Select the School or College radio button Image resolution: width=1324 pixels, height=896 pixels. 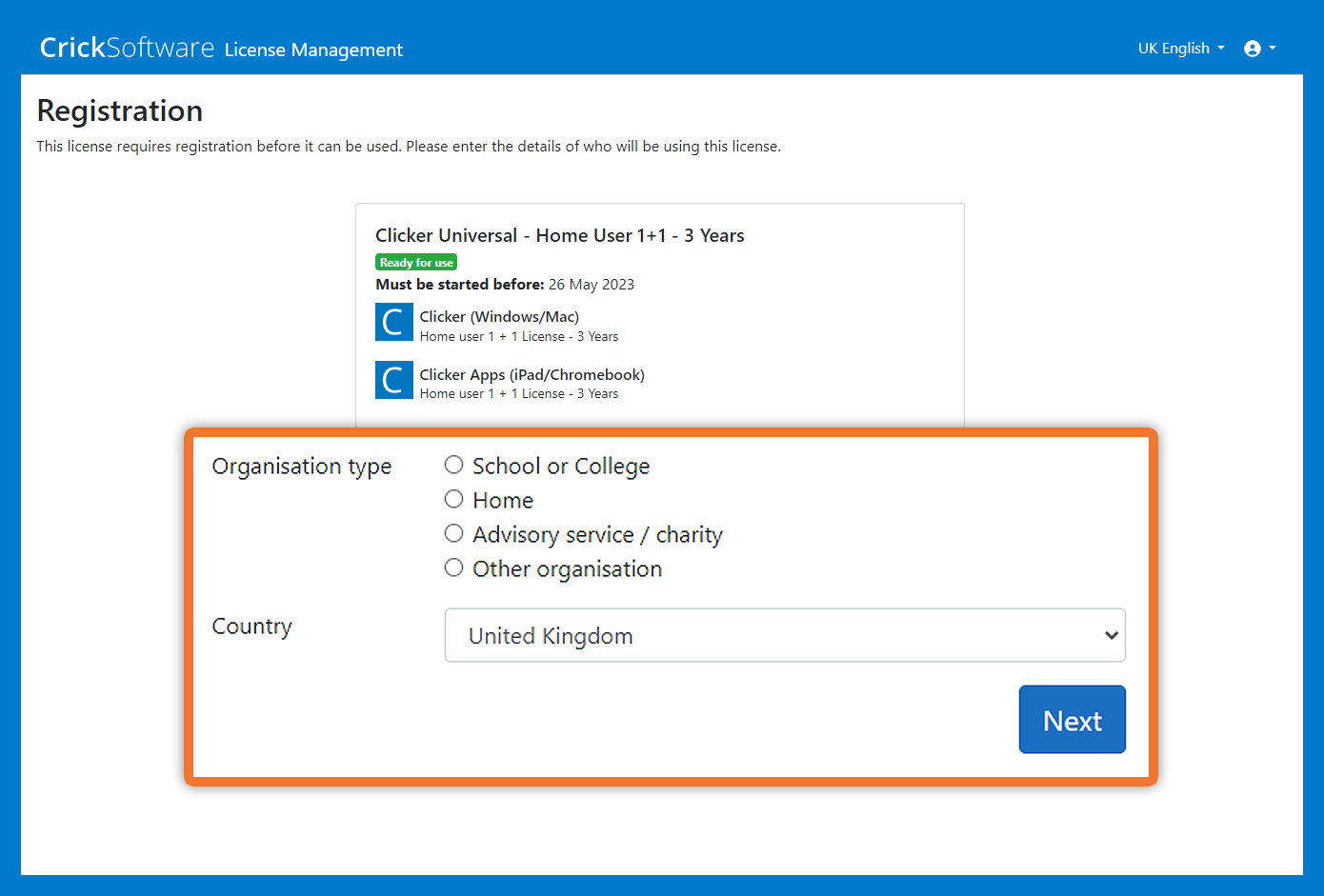pyautogui.click(x=454, y=465)
